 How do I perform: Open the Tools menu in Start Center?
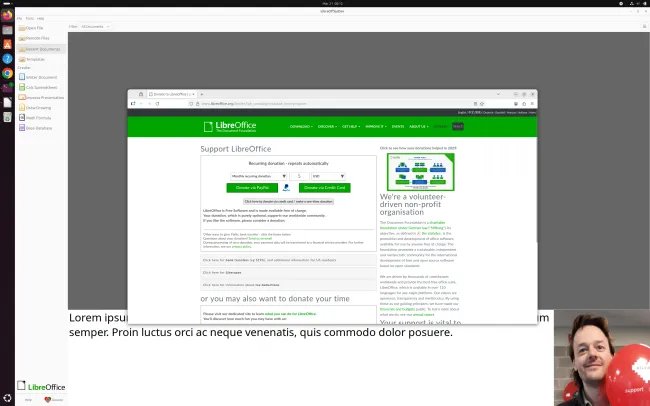(30, 19)
